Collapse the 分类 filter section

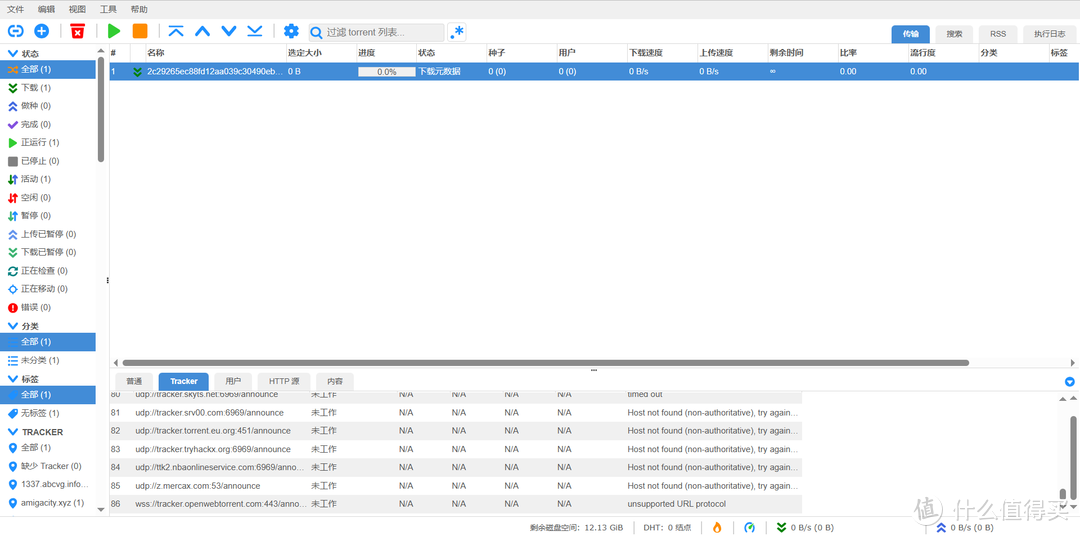12,326
